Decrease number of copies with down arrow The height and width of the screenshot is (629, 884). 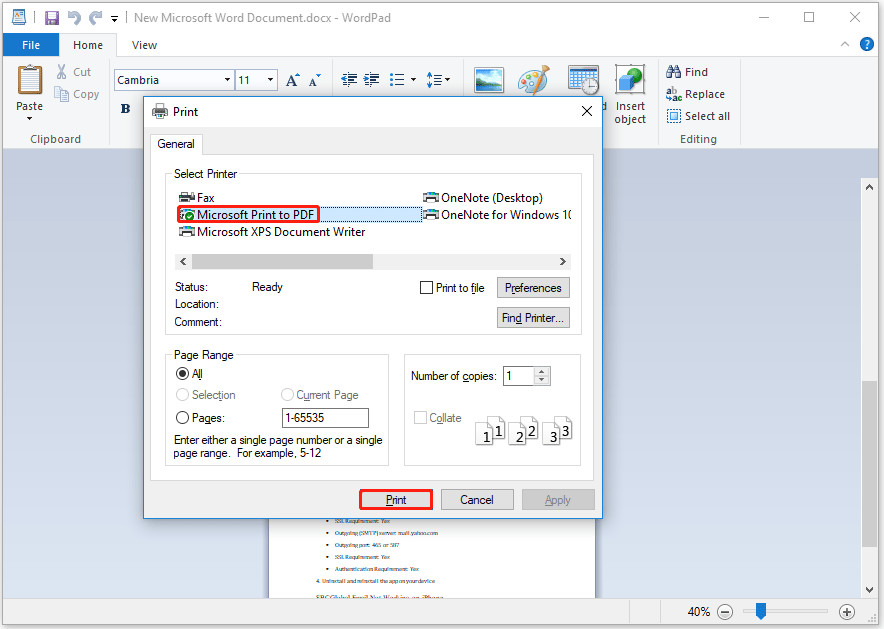(x=541, y=380)
